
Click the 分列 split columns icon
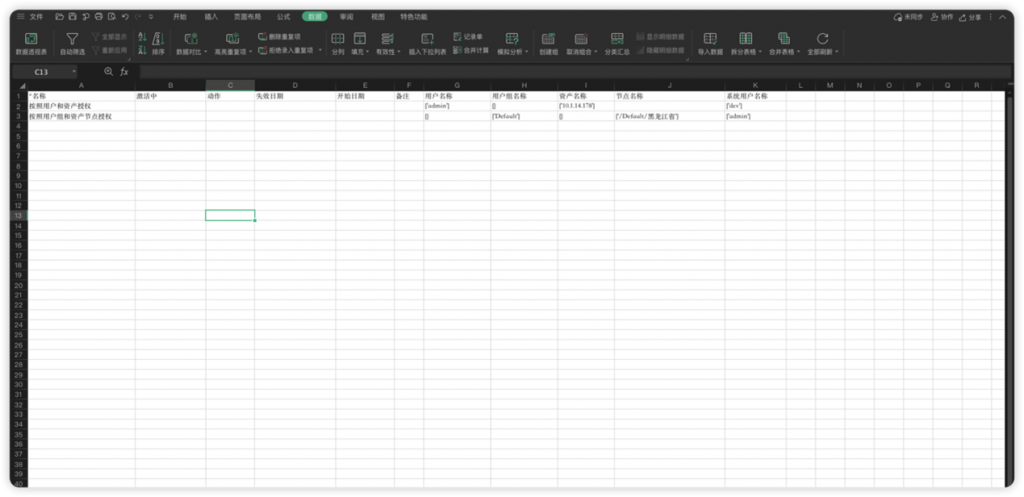[x=338, y=39]
